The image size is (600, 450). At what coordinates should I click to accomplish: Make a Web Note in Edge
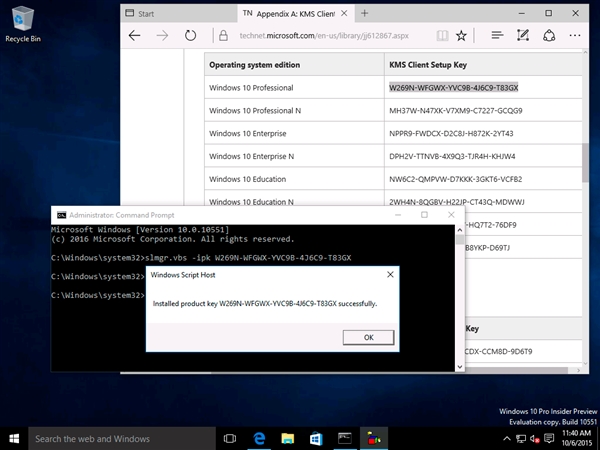click(x=522, y=35)
